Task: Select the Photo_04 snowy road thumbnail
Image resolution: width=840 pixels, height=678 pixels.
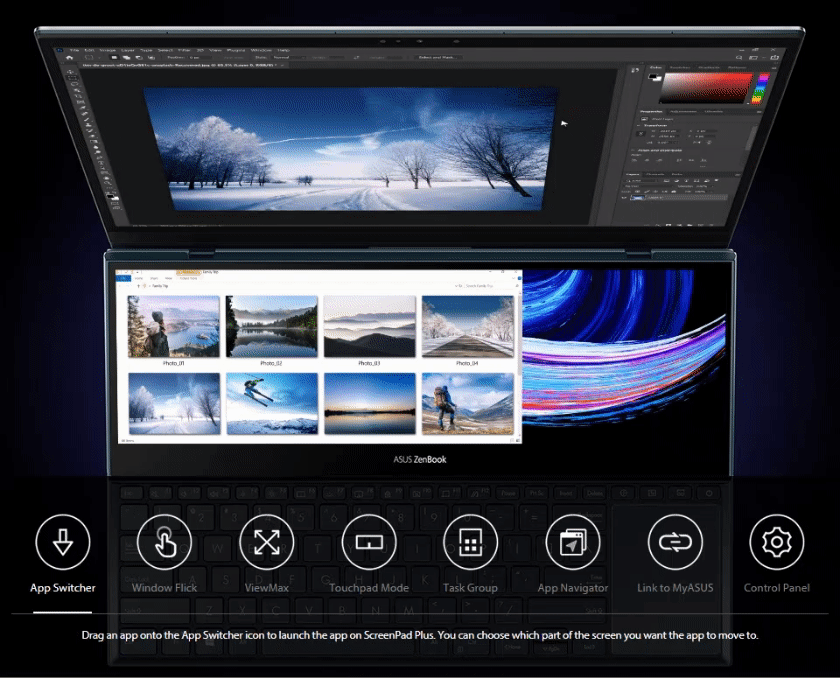Action: click(468, 326)
